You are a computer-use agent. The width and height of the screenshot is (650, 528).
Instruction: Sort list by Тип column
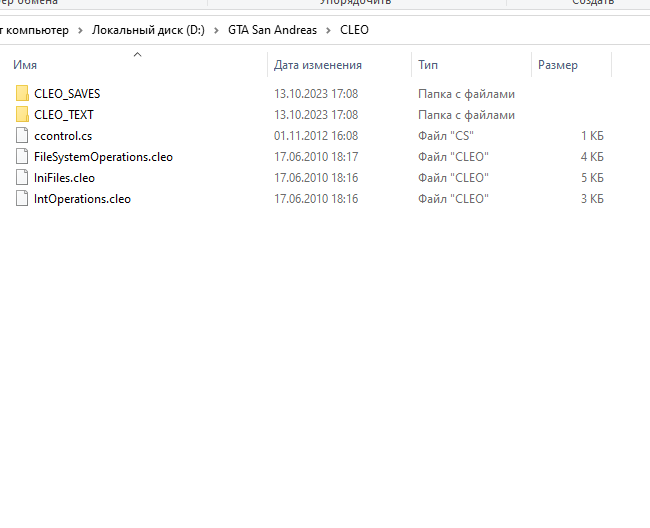(x=428, y=65)
